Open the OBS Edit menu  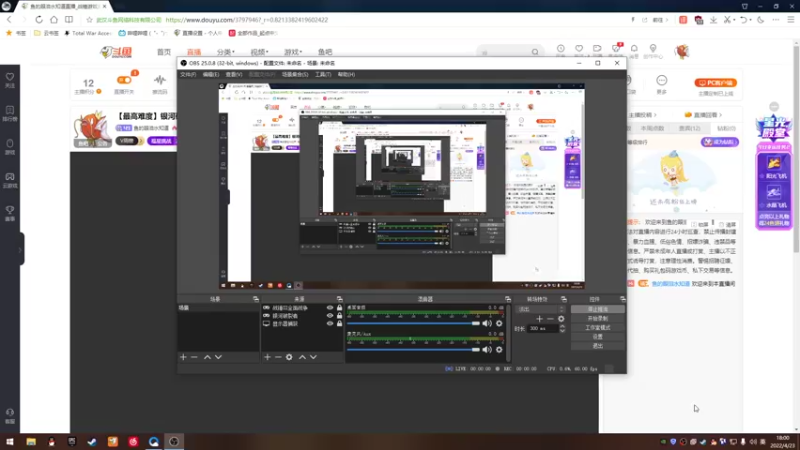click(x=211, y=74)
